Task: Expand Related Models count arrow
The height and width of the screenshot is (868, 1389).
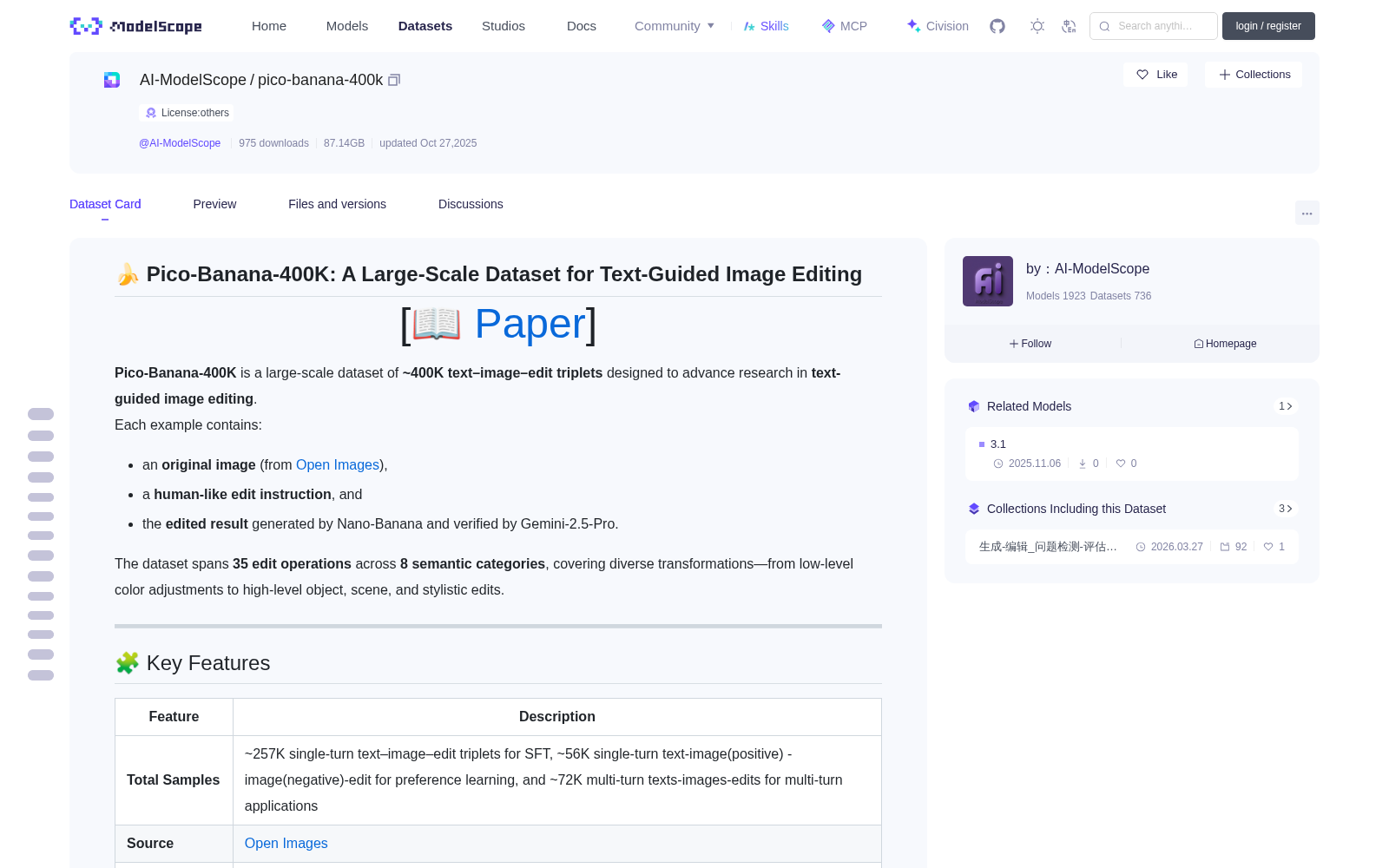Action: pyautogui.click(x=1286, y=406)
